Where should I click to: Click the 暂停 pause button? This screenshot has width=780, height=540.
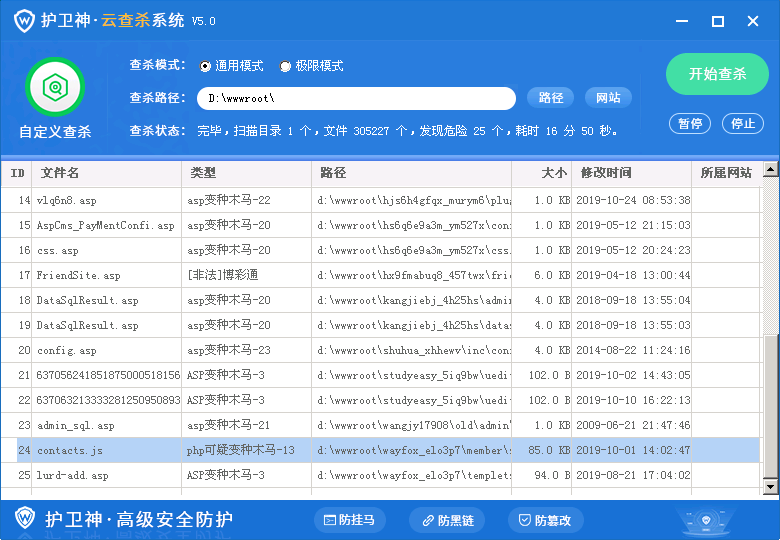pyautogui.click(x=690, y=123)
